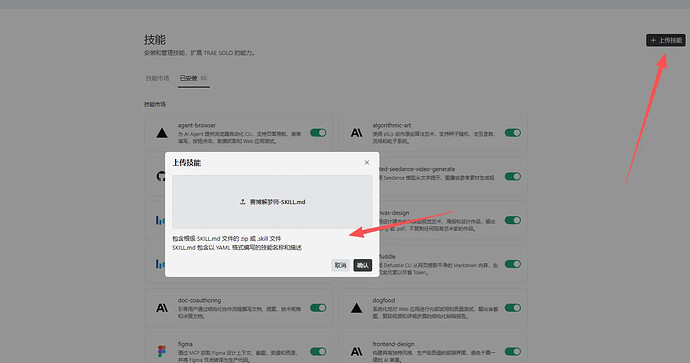690x363 pixels.
Task: Click the 技能 page heading
Action: [x=155, y=40]
